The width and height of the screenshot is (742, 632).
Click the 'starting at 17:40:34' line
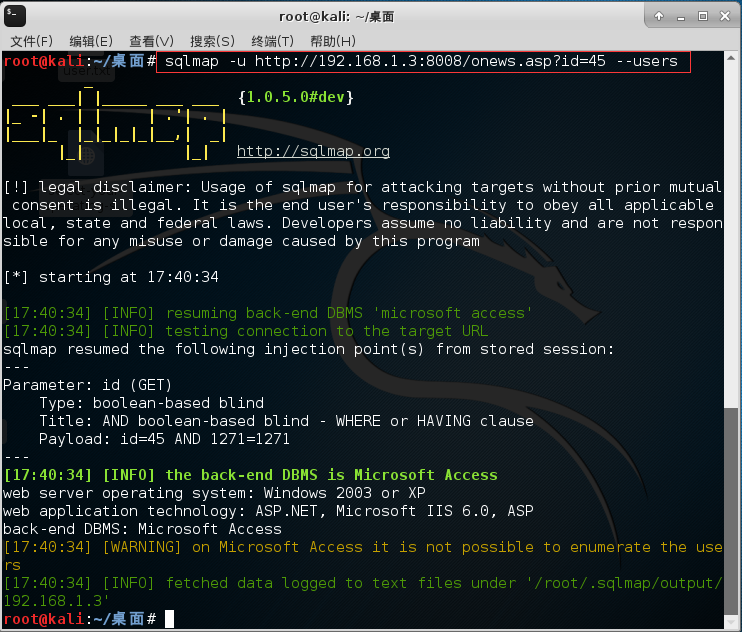pos(111,277)
